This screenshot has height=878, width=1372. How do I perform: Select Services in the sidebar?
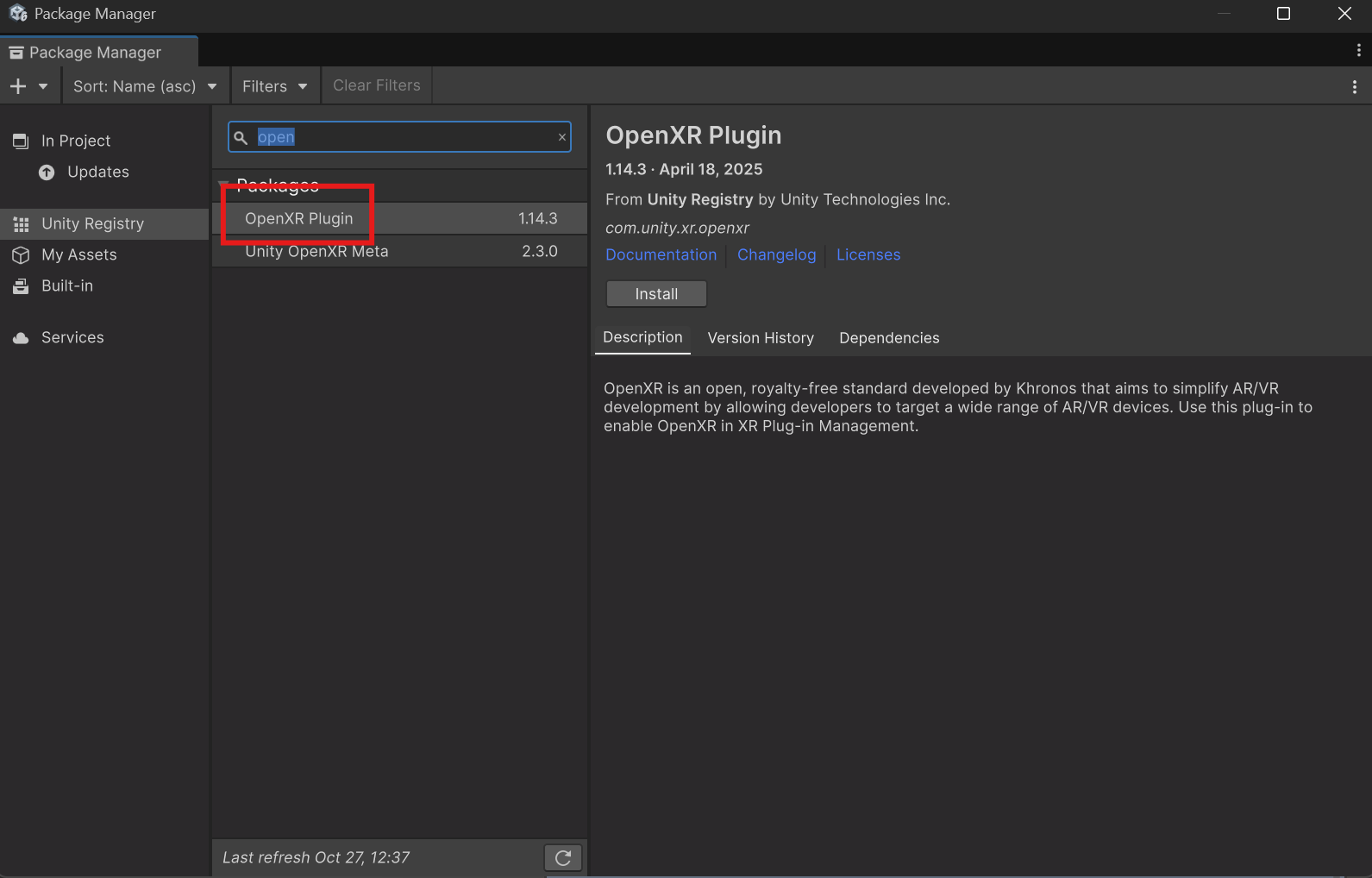tap(72, 337)
